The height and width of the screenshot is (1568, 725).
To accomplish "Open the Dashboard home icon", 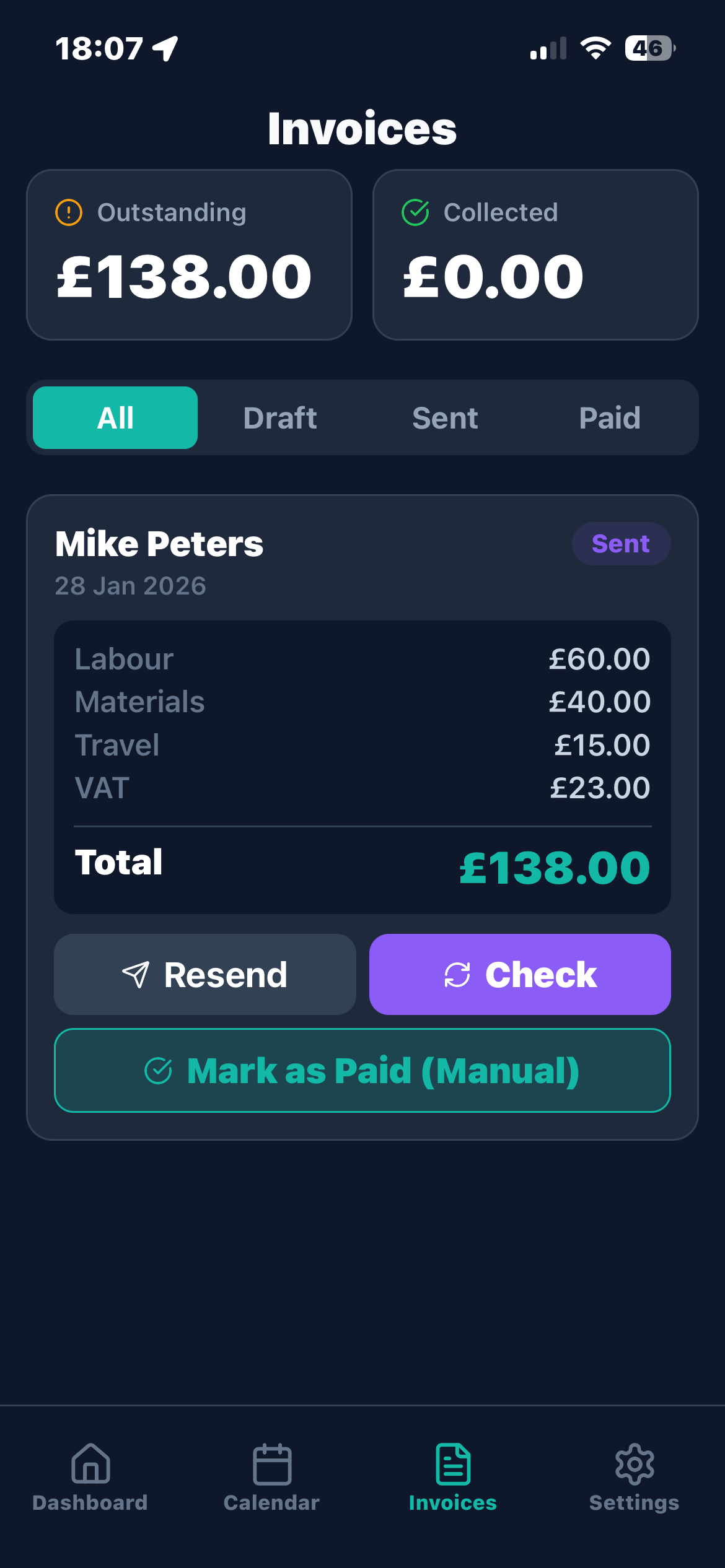I will coord(90,1464).
